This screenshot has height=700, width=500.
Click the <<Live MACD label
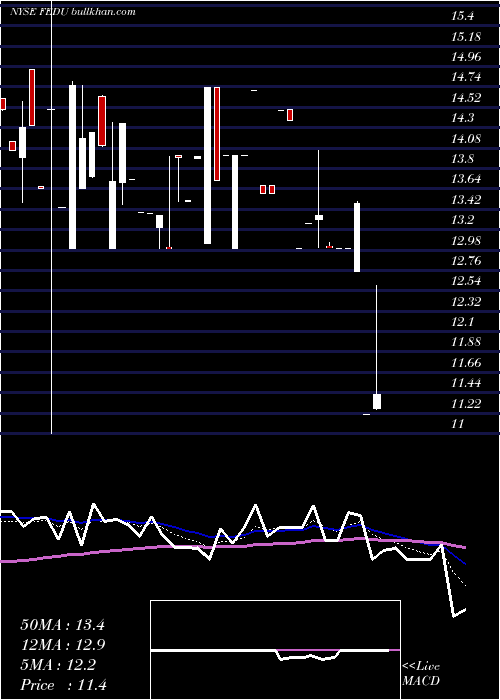click(421, 674)
